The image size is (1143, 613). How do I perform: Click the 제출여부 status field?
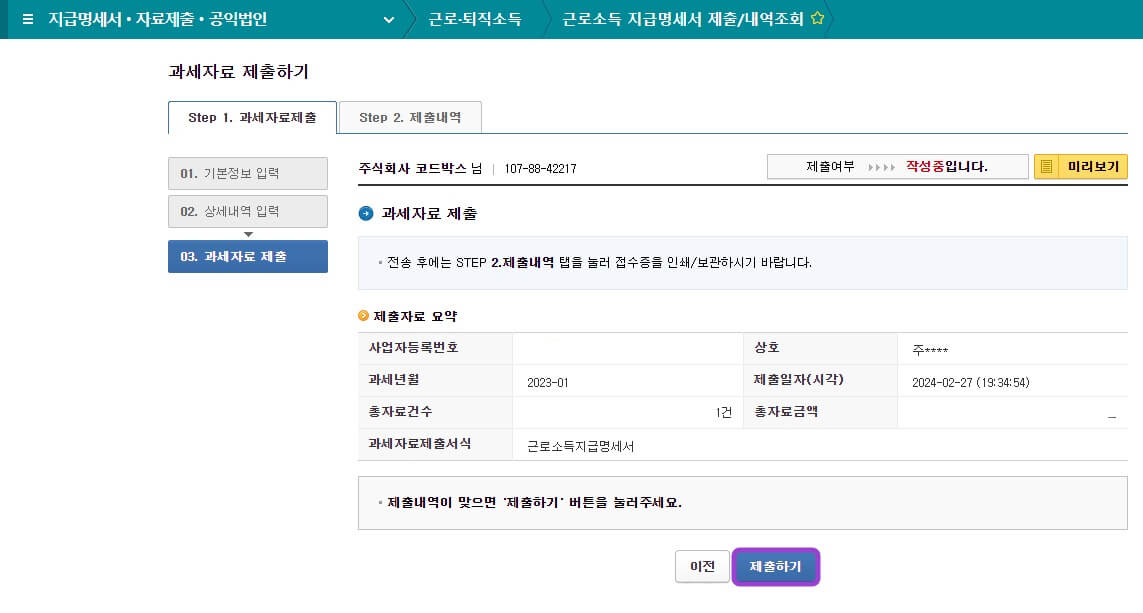(x=897, y=167)
